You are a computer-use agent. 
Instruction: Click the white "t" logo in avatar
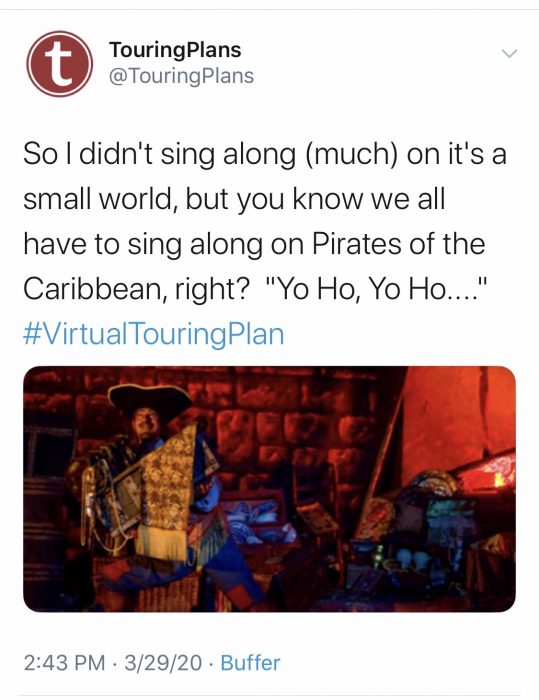(x=59, y=62)
